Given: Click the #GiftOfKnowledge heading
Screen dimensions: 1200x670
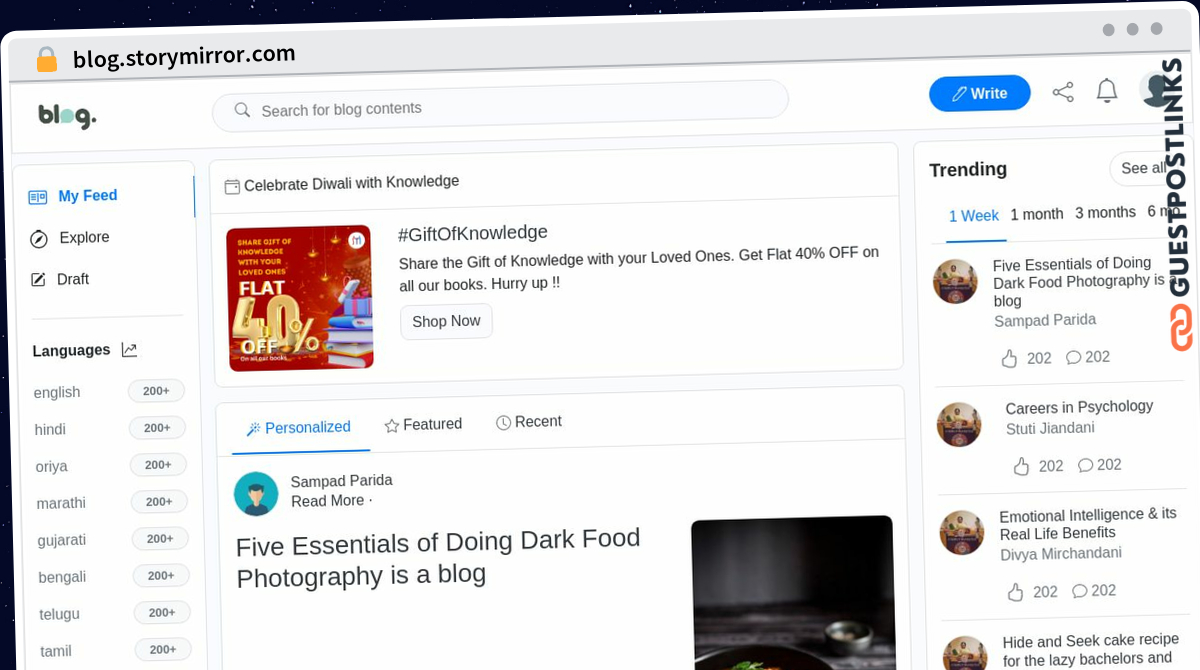Looking at the screenshot, I should pos(473,233).
